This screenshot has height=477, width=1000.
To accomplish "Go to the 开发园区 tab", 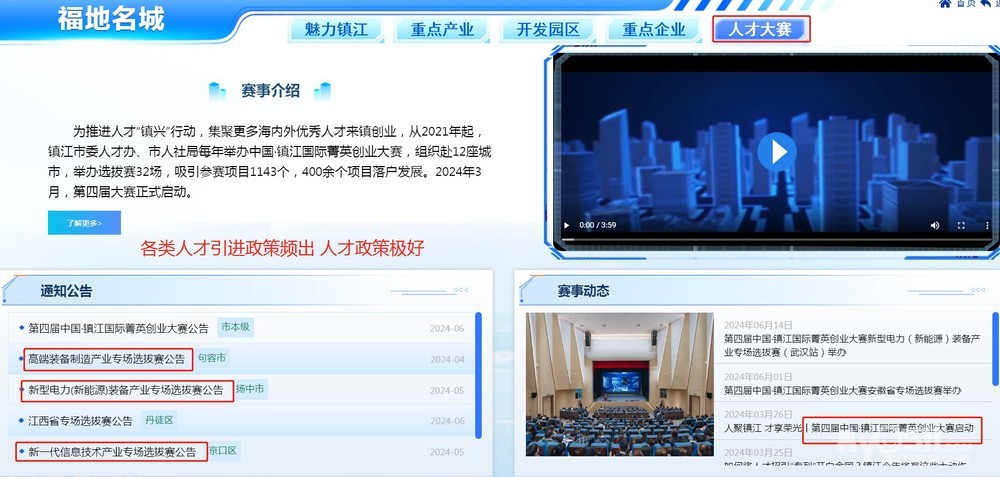I will [x=548, y=29].
